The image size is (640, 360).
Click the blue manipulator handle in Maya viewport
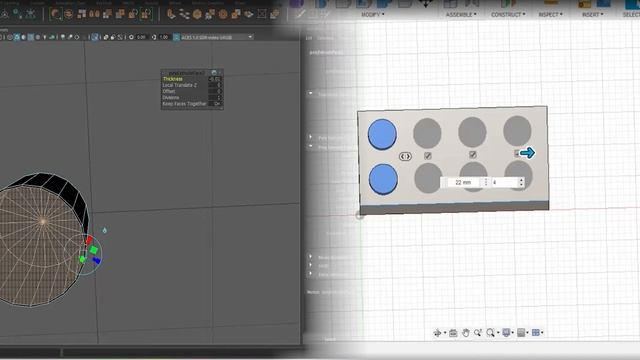(x=96, y=260)
